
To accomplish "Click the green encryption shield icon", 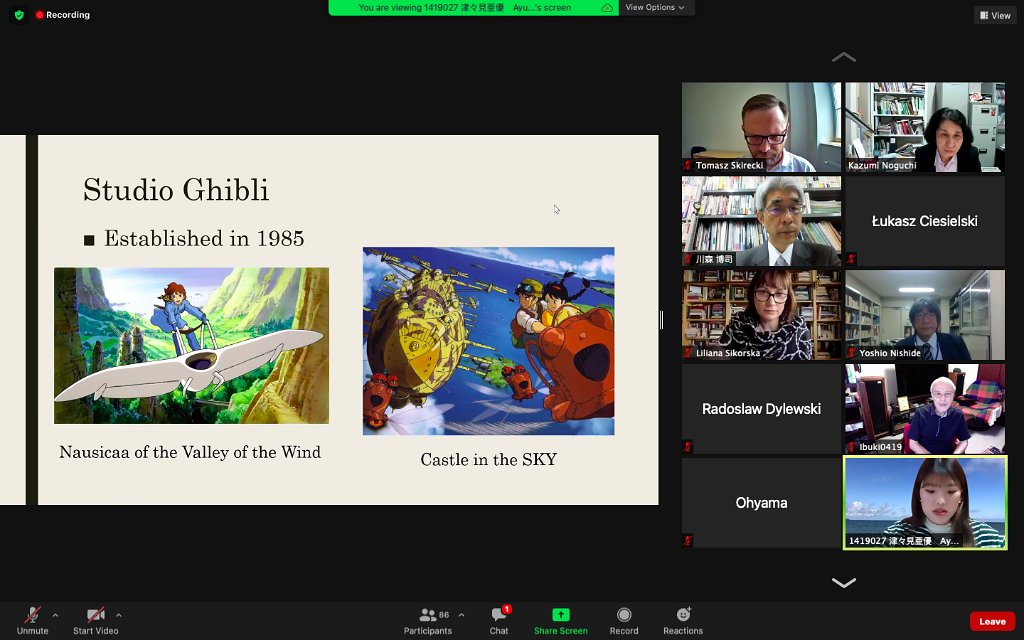I will (x=19, y=14).
